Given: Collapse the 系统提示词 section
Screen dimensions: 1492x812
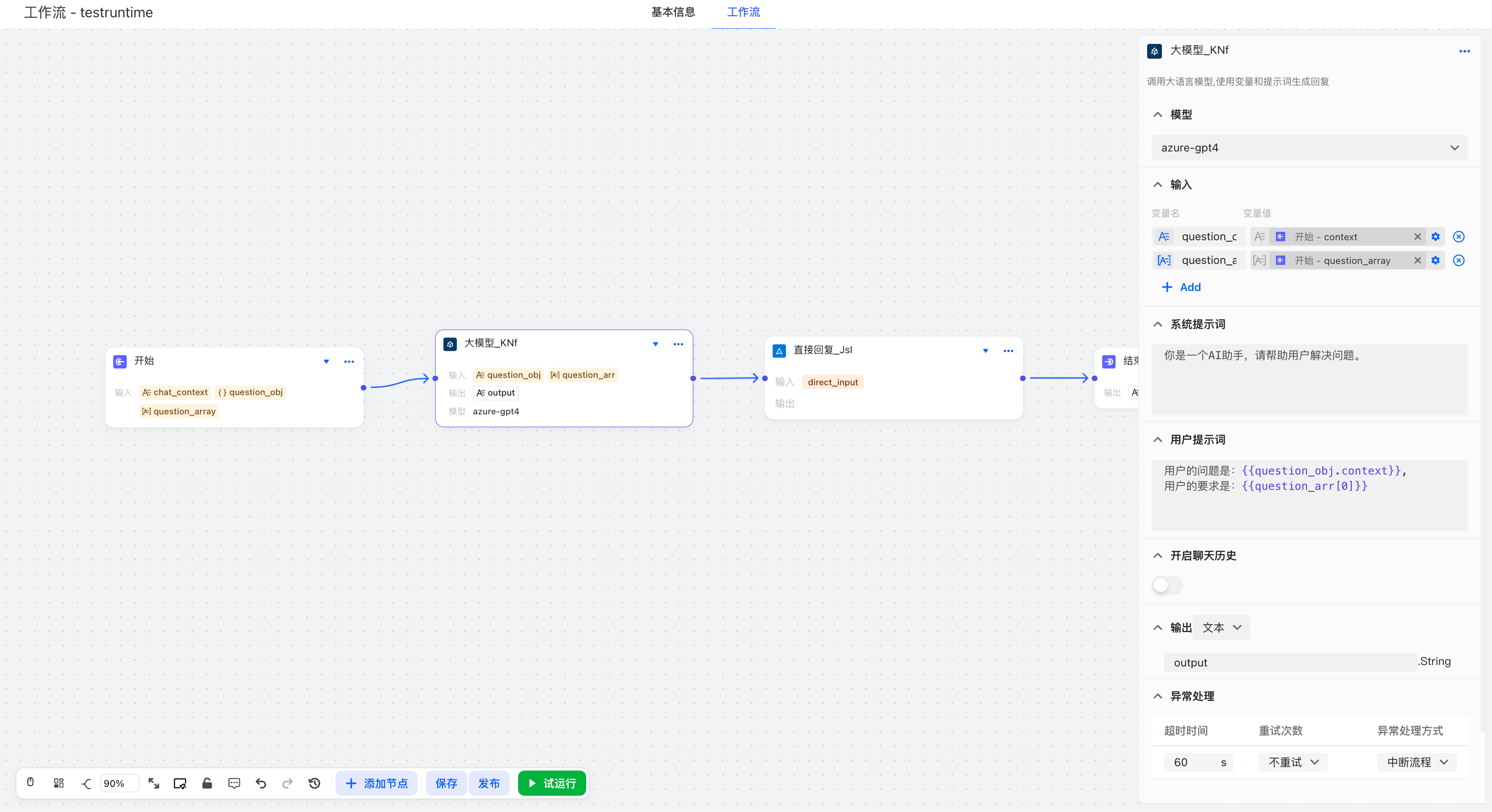Looking at the screenshot, I should 1157,324.
